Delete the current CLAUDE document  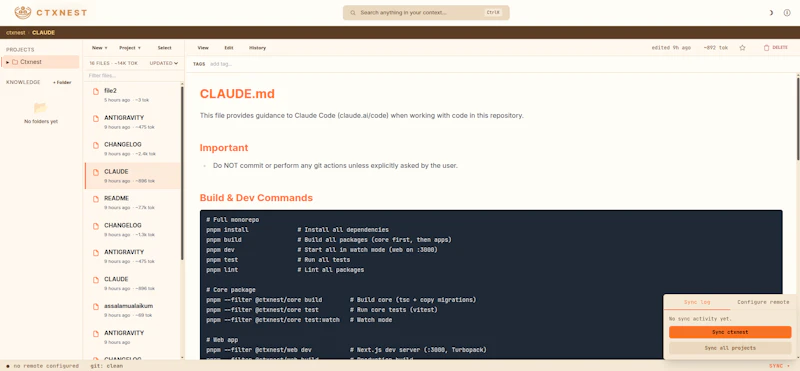pyautogui.click(x=776, y=47)
